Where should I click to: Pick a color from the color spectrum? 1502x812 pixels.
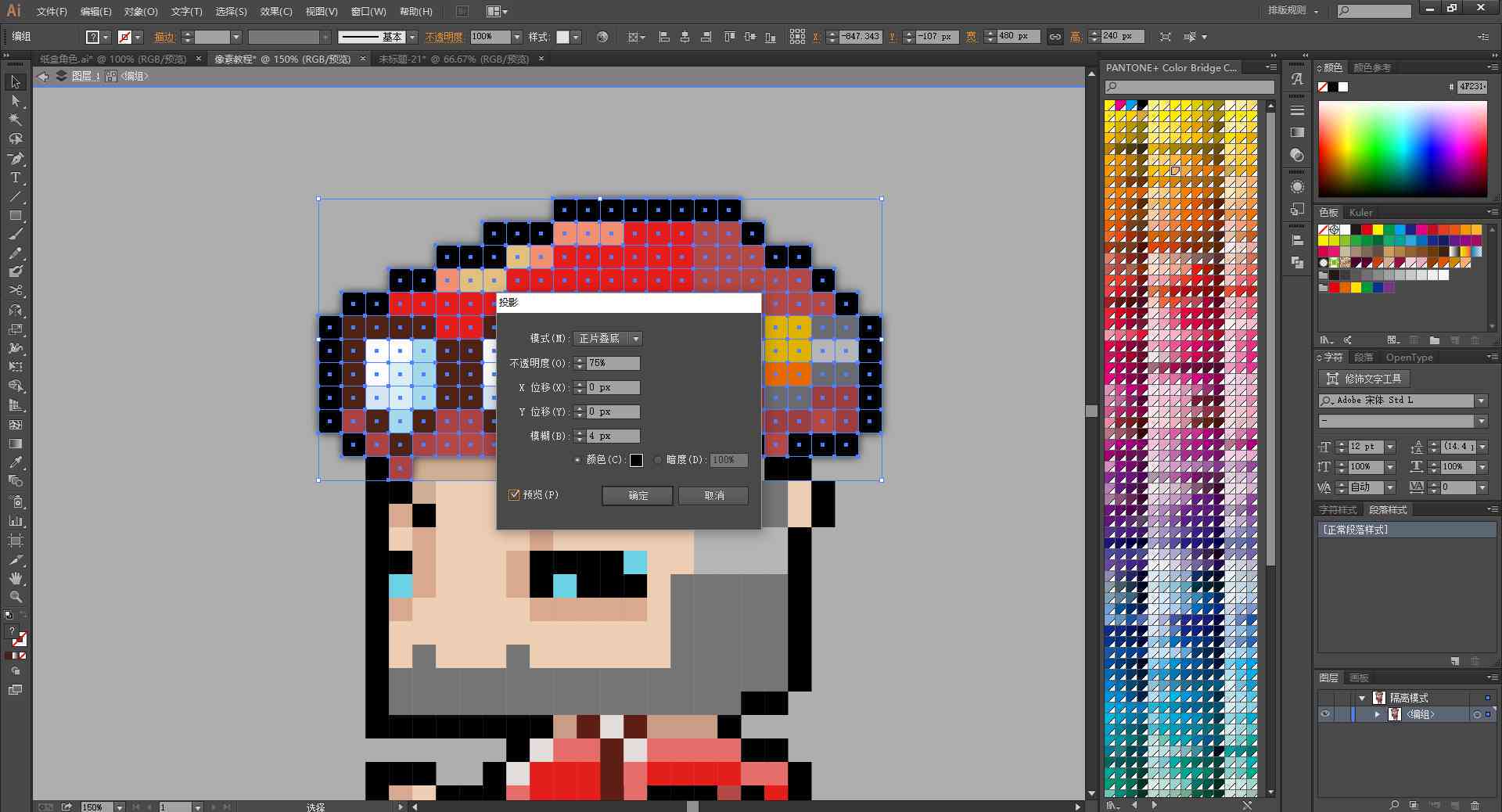coord(1402,149)
